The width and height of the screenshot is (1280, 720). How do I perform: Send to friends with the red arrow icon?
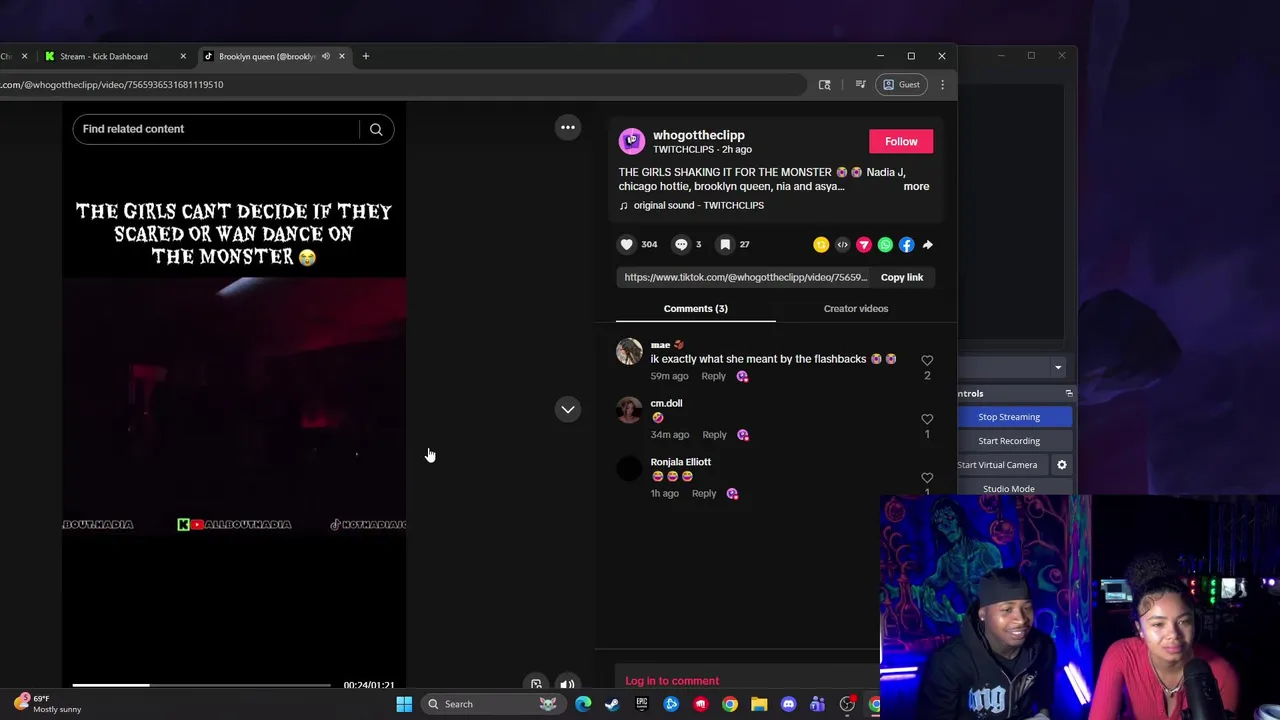864,244
